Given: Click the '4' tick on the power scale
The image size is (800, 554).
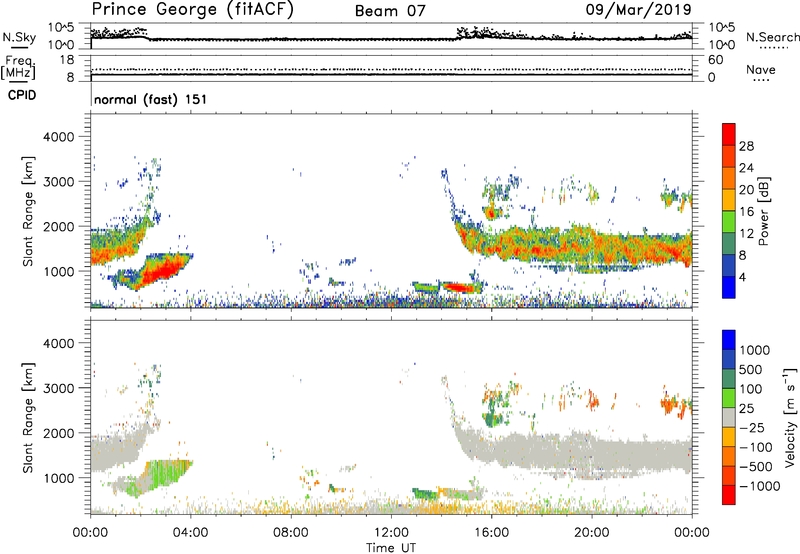Looking at the screenshot, I should pyautogui.click(x=742, y=277).
